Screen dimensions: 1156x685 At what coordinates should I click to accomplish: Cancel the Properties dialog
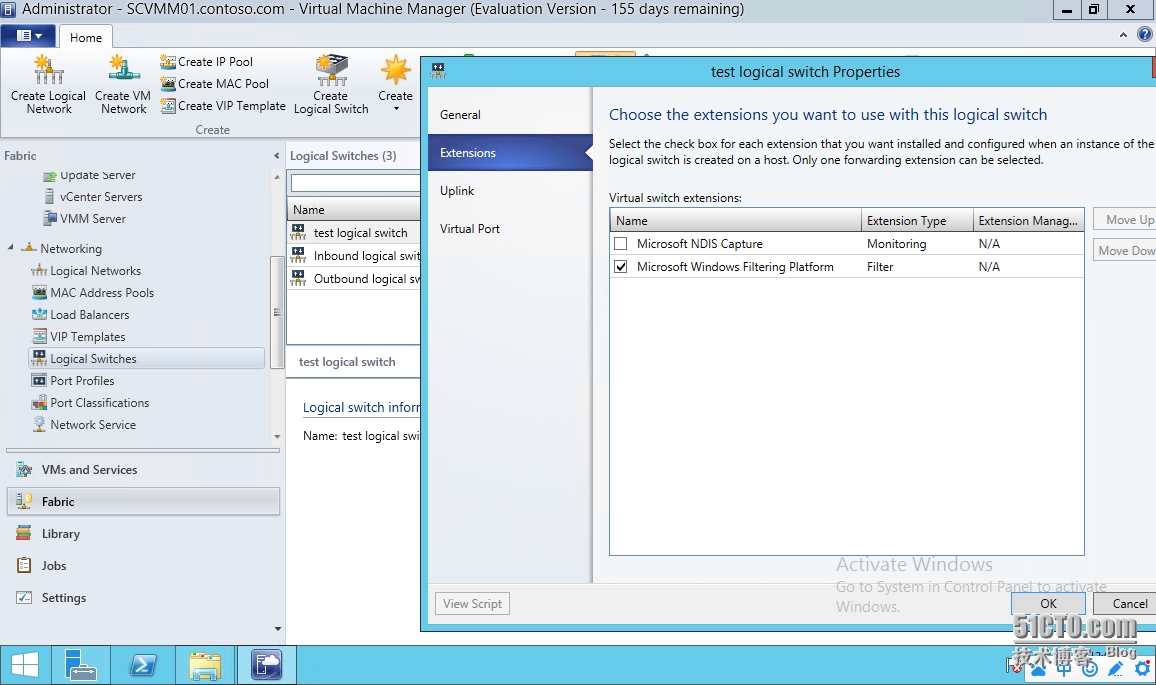[1125, 604]
